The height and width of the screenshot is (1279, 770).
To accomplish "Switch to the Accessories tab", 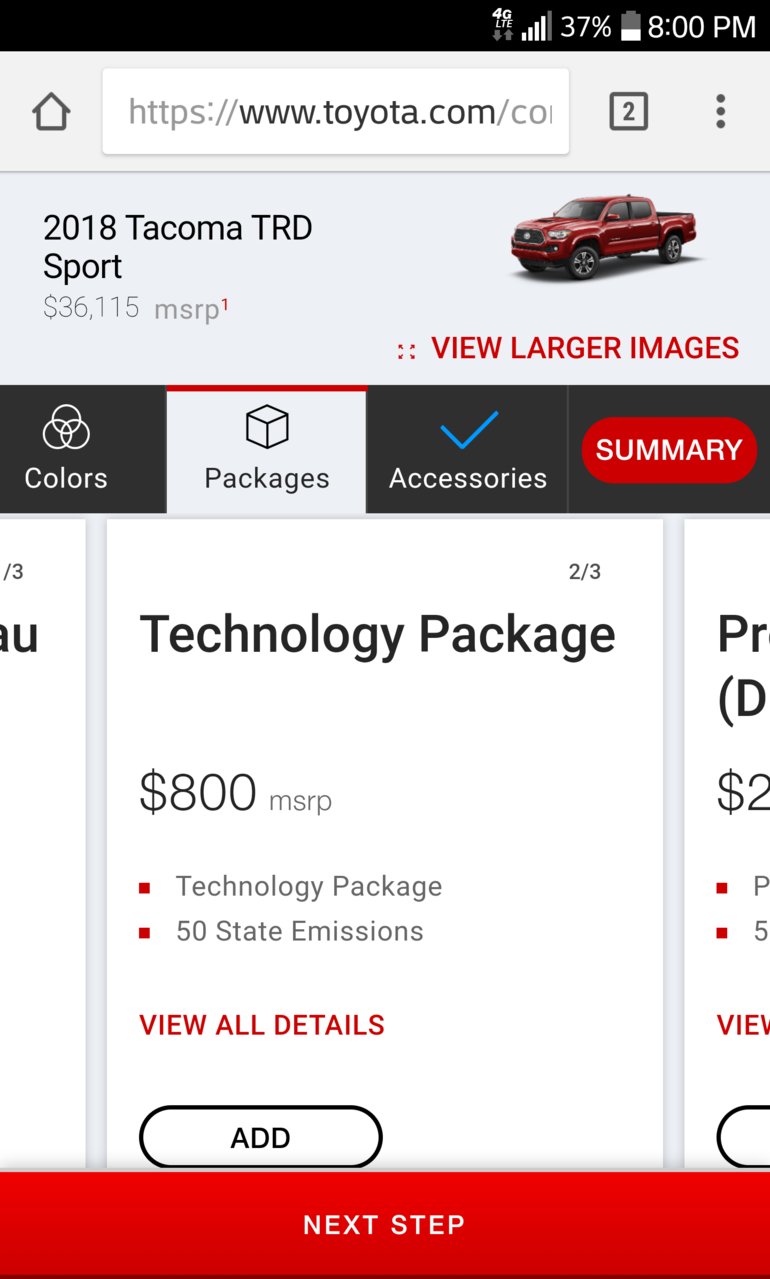I will pyautogui.click(x=467, y=450).
